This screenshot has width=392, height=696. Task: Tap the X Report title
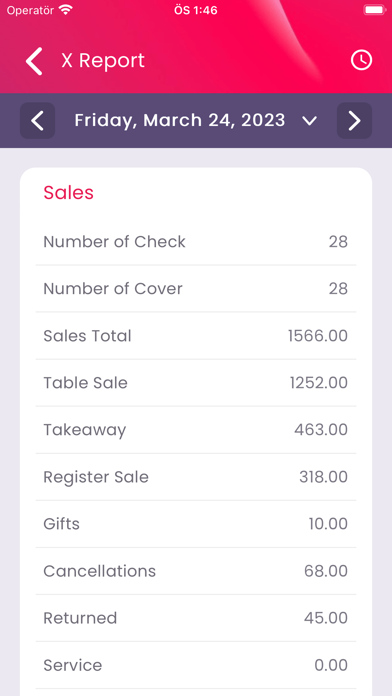pos(103,60)
